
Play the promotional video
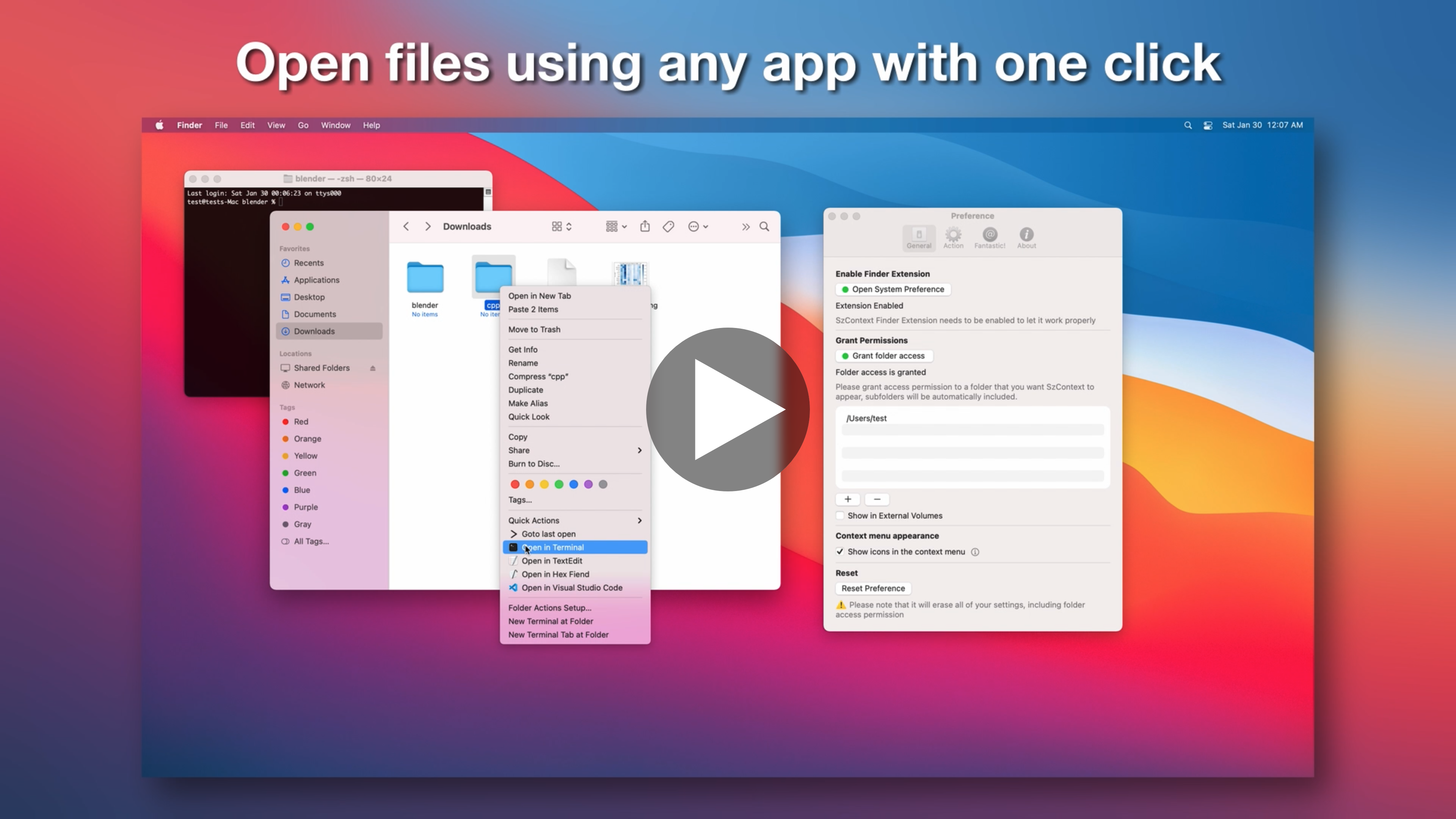[728, 409]
